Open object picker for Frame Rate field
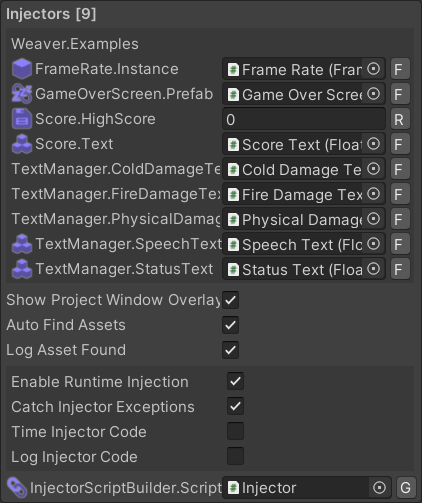Image resolution: width=422 pixels, height=503 pixels. 373,69
